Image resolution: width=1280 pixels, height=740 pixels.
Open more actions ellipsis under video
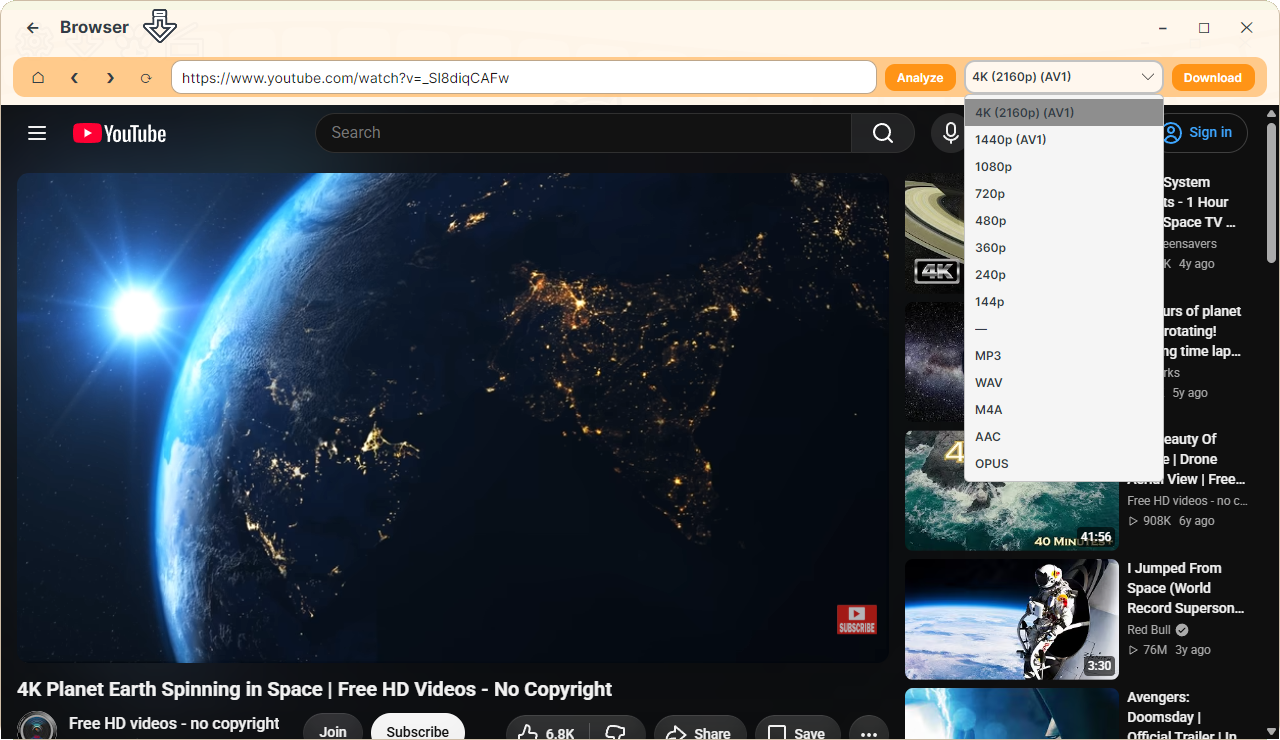[869, 732]
